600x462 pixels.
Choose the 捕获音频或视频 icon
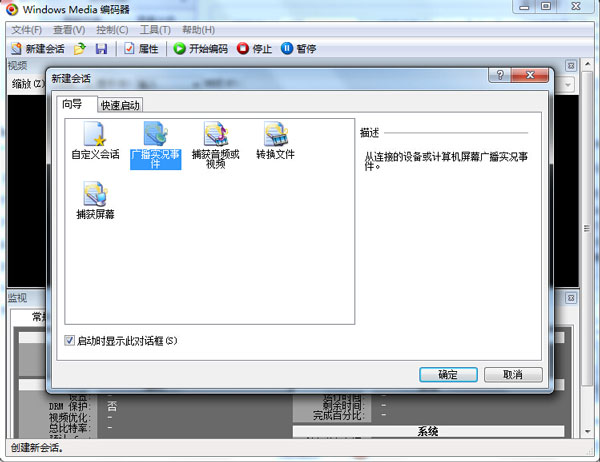(x=215, y=134)
